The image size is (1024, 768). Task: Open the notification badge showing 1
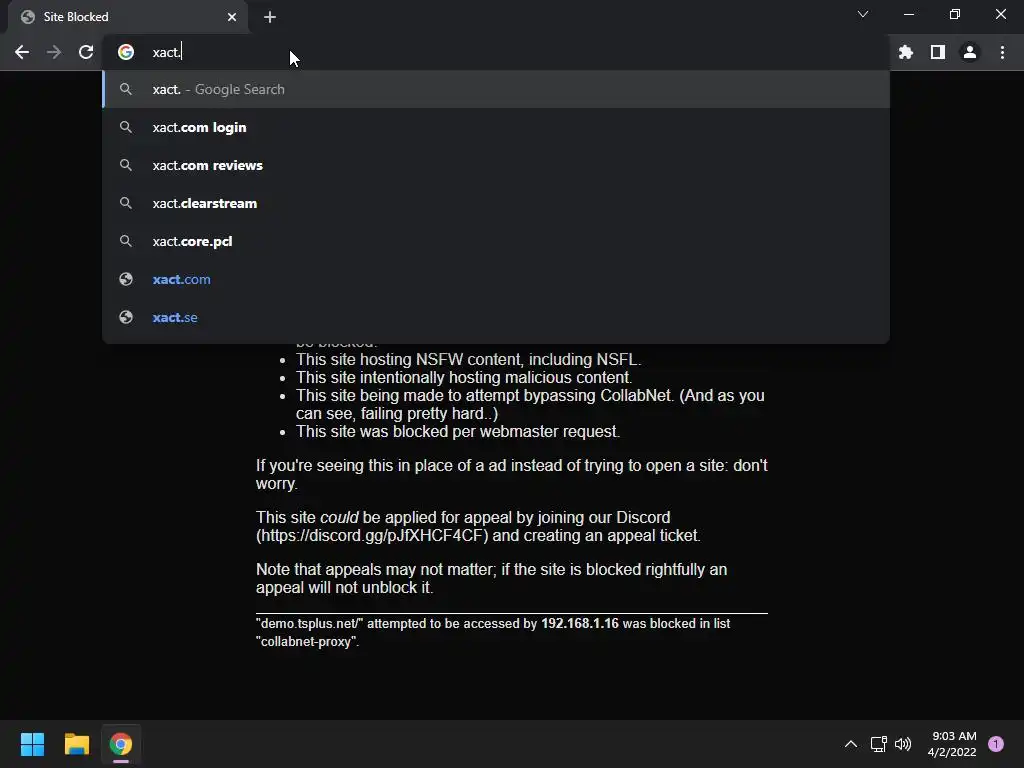tap(996, 744)
